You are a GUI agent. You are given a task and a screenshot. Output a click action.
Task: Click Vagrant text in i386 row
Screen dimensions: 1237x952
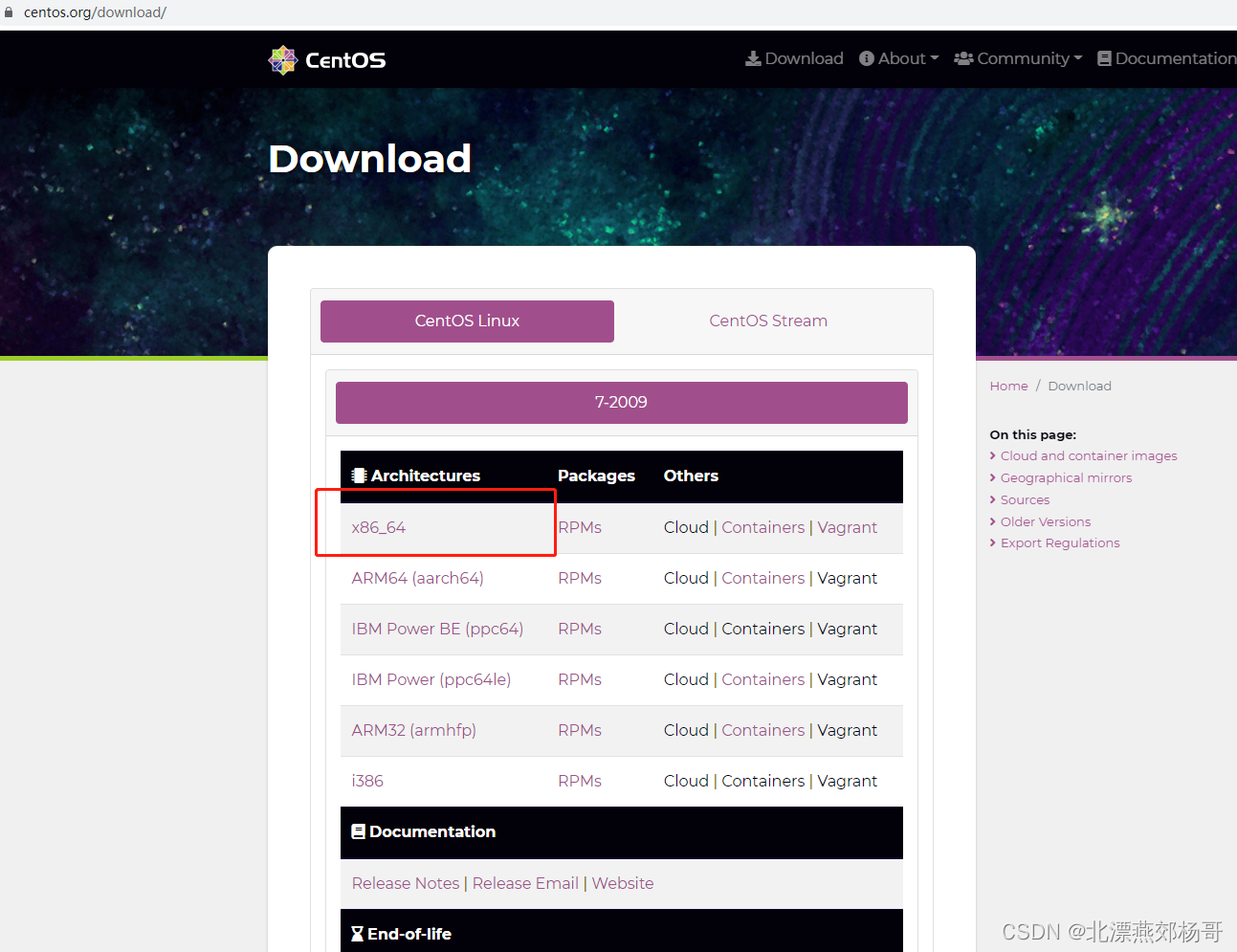[848, 781]
